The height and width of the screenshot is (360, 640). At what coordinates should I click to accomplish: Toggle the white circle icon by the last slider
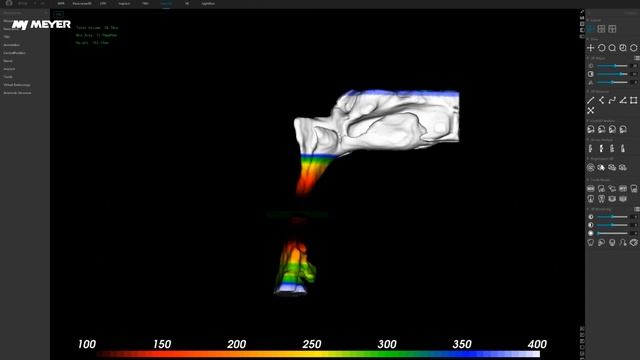pyautogui.click(x=591, y=233)
